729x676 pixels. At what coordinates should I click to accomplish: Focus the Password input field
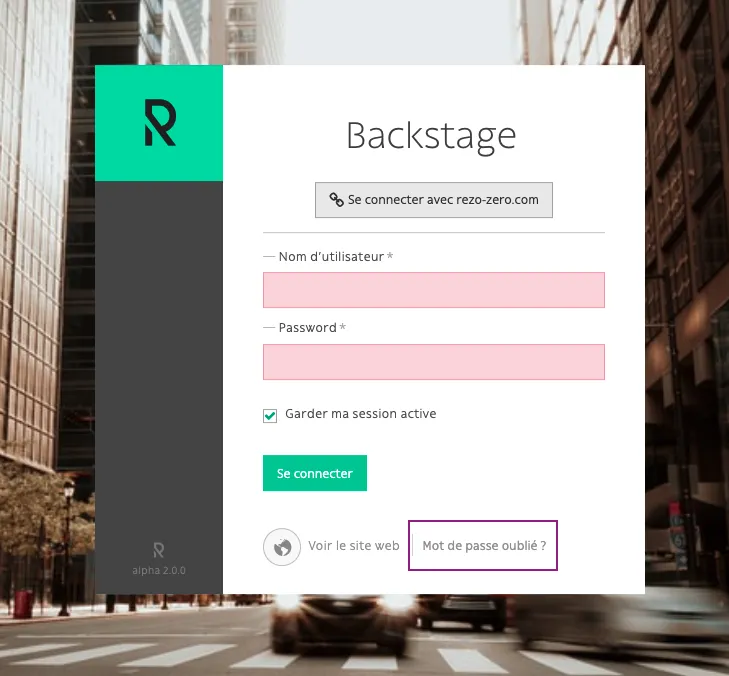point(433,362)
